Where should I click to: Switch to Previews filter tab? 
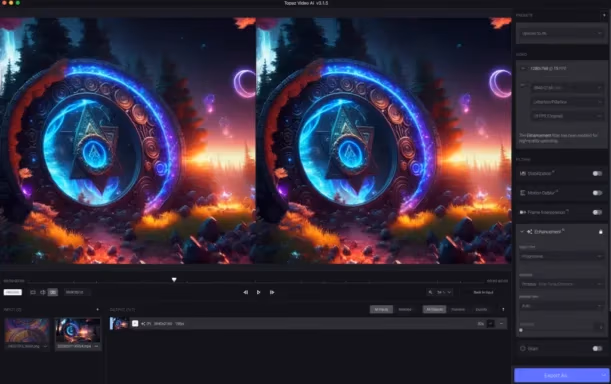(x=458, y=310)
